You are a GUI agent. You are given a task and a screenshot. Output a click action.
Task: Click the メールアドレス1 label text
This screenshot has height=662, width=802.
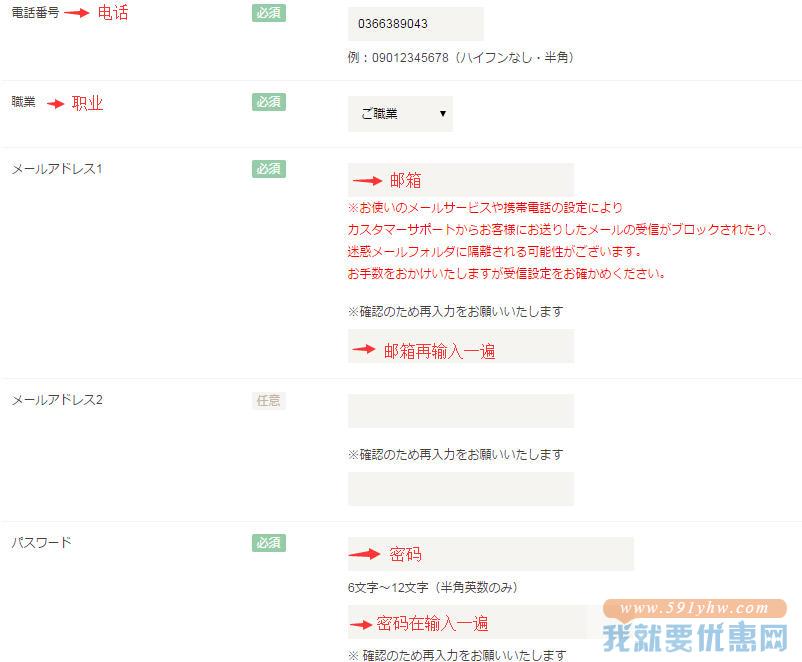point(57,169)
